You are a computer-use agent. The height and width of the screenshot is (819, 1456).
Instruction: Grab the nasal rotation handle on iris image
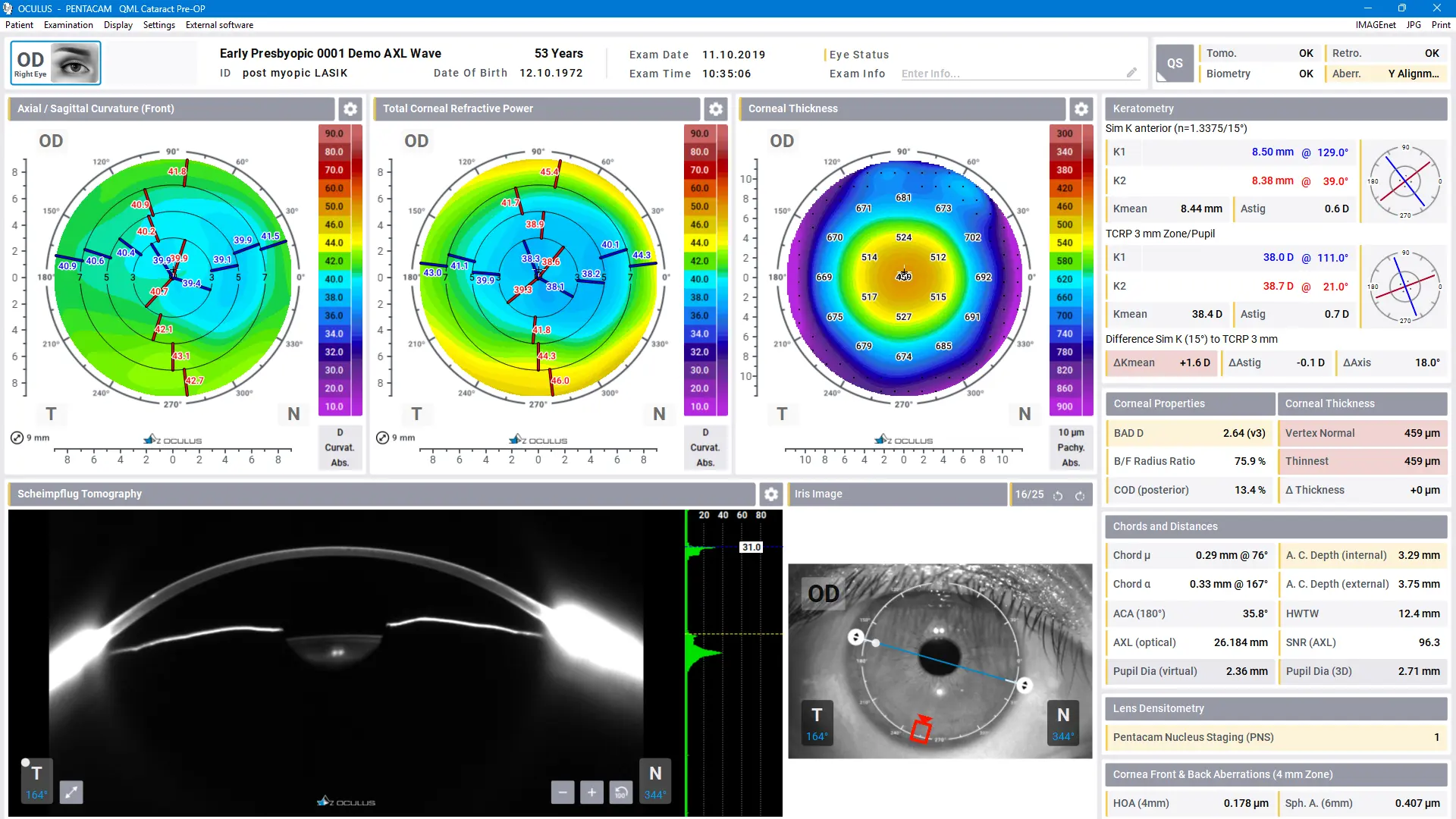(1025, 686)
